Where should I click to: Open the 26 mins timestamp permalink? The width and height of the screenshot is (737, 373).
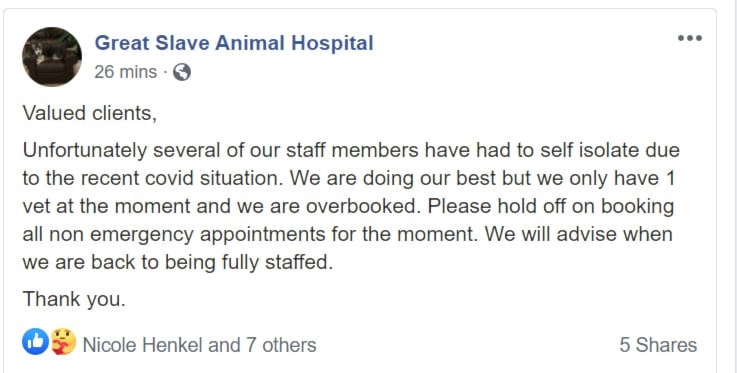[x=125, y=72]
